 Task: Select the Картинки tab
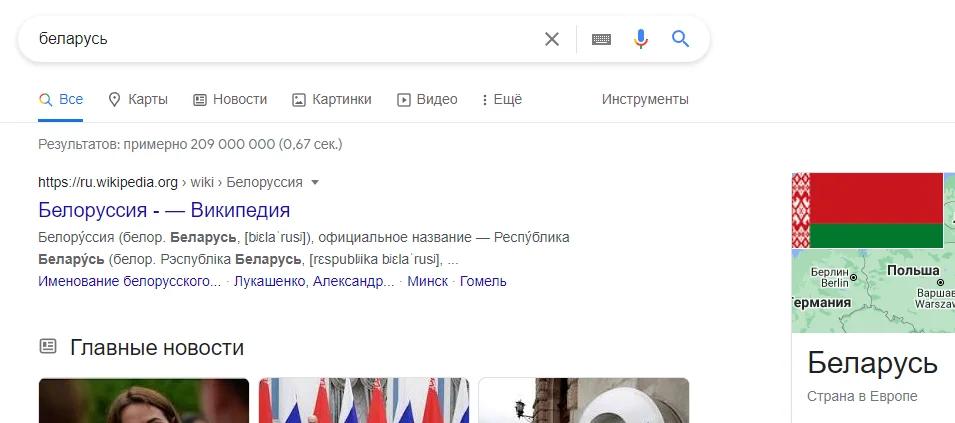331,99
